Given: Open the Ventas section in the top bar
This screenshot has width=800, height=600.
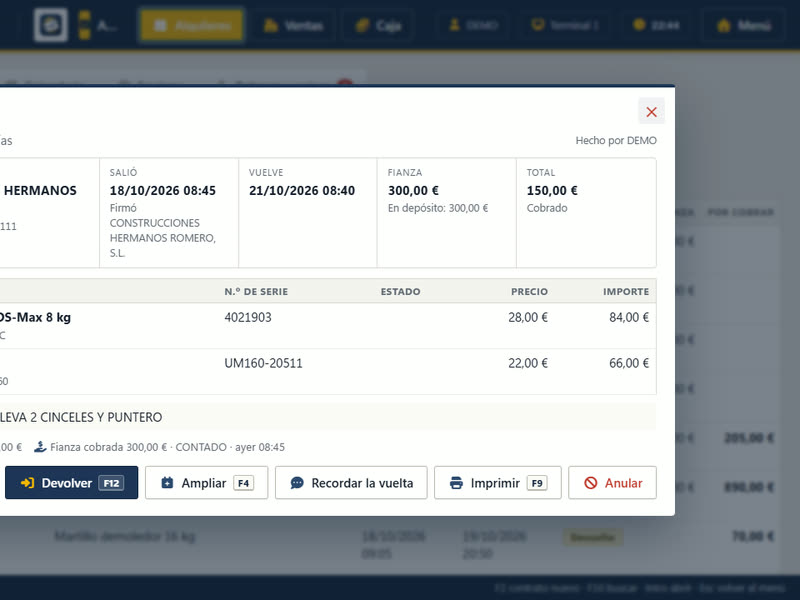Looking at the screenshot, I should click(294, 25).
